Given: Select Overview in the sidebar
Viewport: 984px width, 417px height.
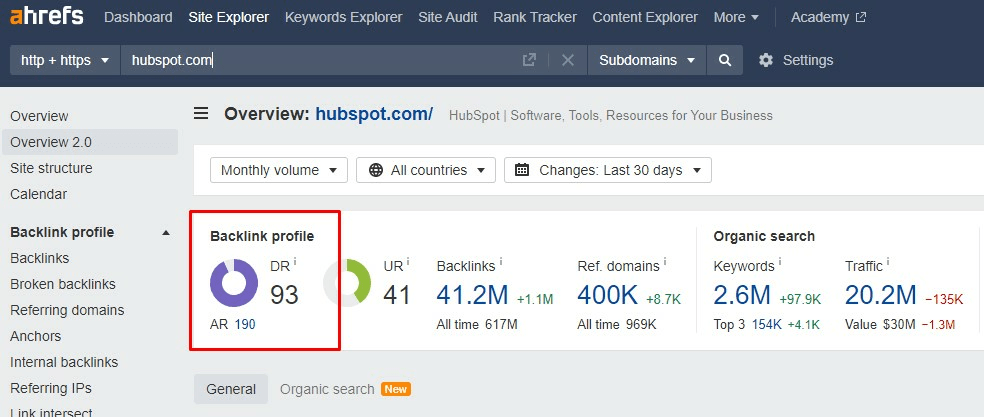Looking at the screenshot, I should (x=40, y=116).
